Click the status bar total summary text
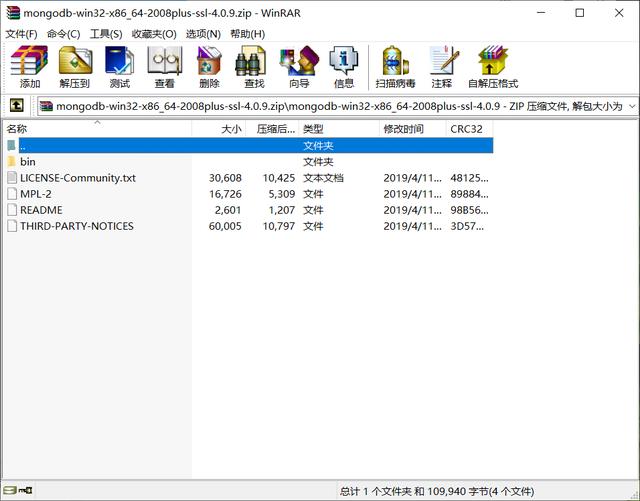The width and height of the screenshot is (640, 501). (x=437, y=491)
